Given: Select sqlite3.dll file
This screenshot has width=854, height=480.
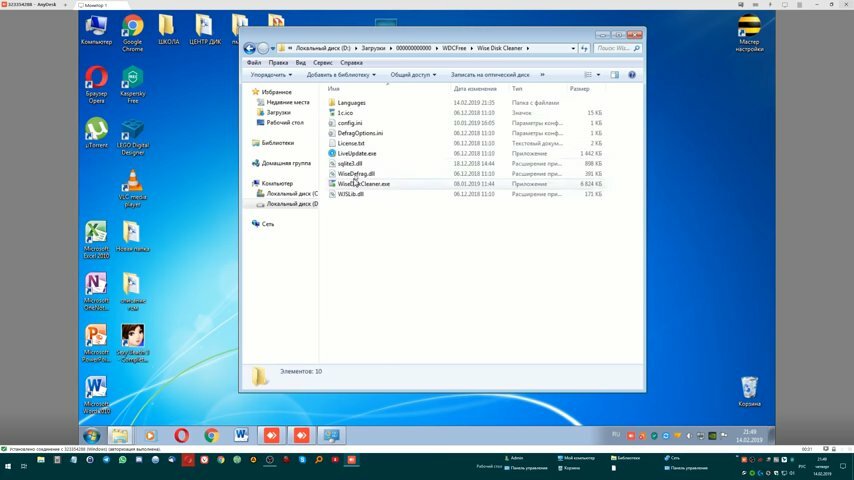Looking at the screenshot, I should tap(350, 163).
